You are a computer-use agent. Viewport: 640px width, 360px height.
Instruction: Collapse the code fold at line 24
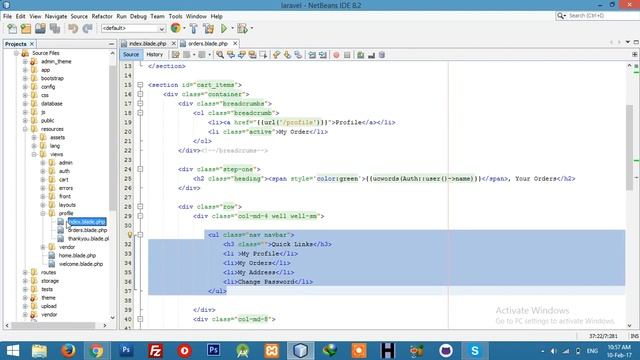tap(140, 169)
